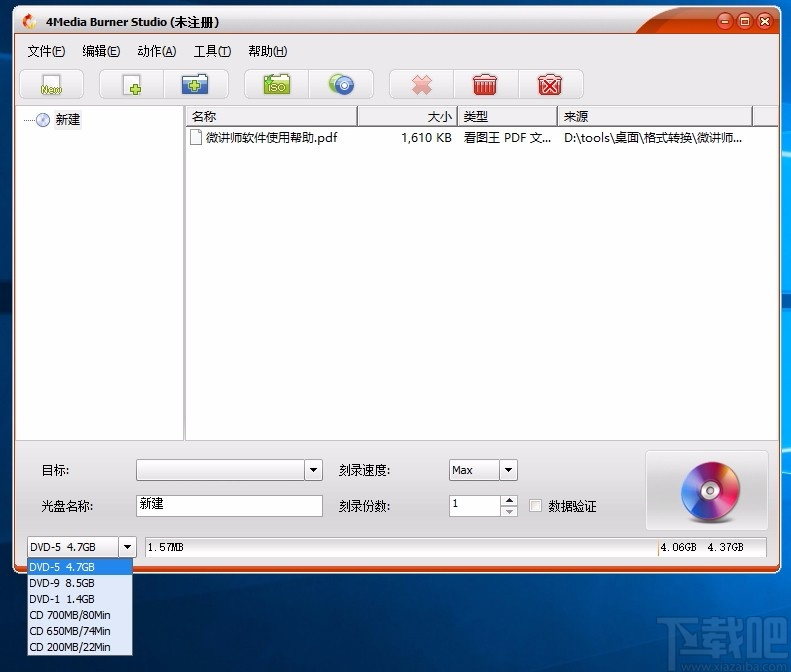This screenshot has height=672, width=791.
Task: Select DVD-9 8.5GB in list
Action: pyautogui.click(x=80, y=583)
